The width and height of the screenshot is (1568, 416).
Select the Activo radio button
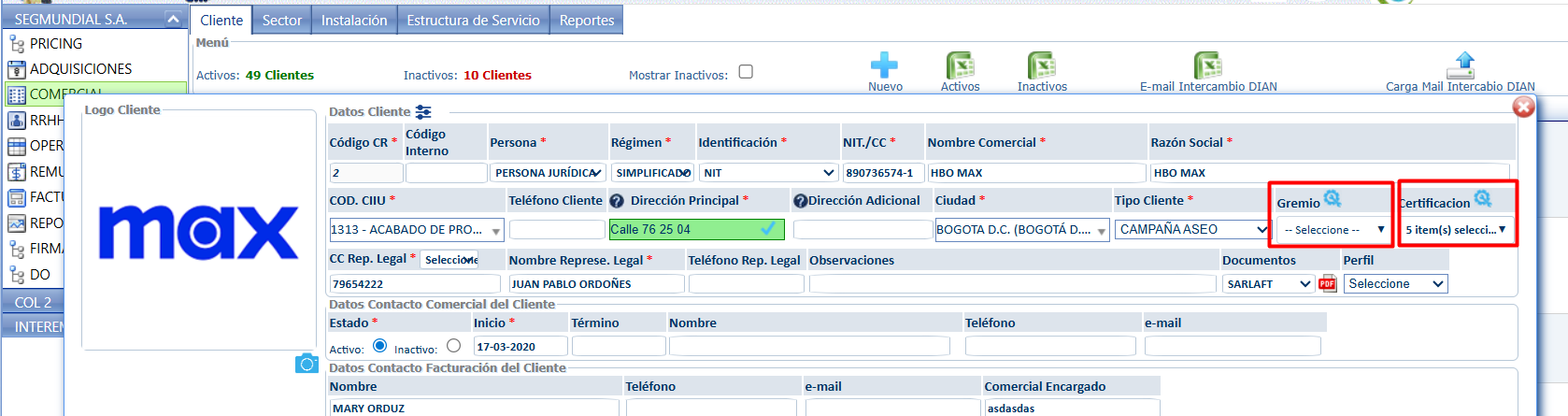coord(379,346)
